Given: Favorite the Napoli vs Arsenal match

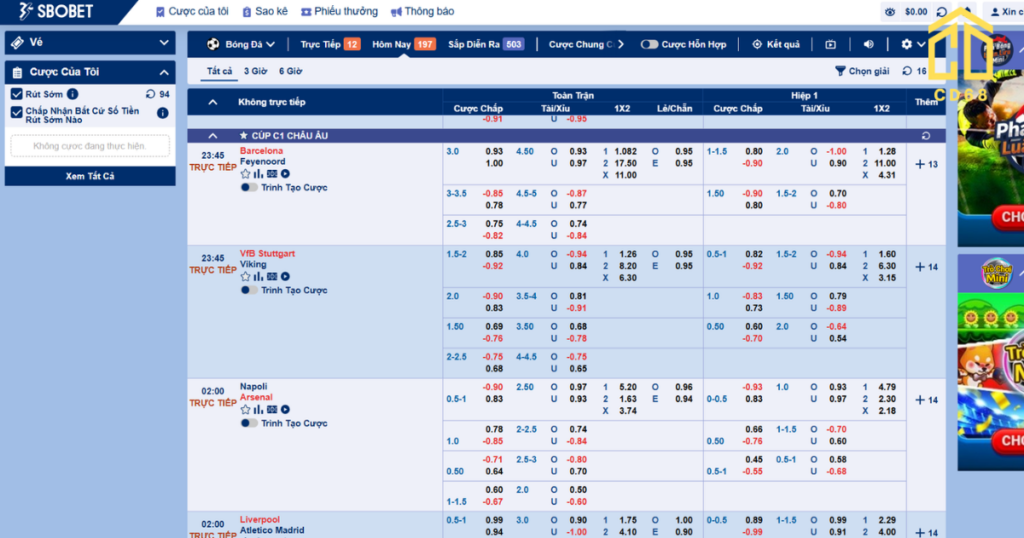Looking at the screenshot, I should tap(246, 410).
